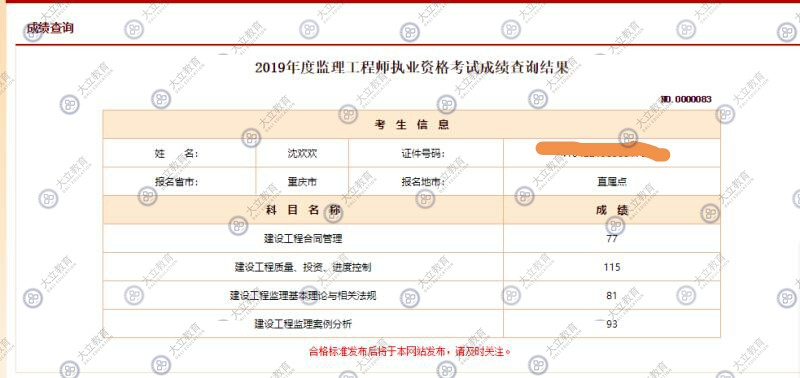Viewport: 800px width, 378px height.
Task: Click the 报名地市 label cell
Action: coord(426,181)
